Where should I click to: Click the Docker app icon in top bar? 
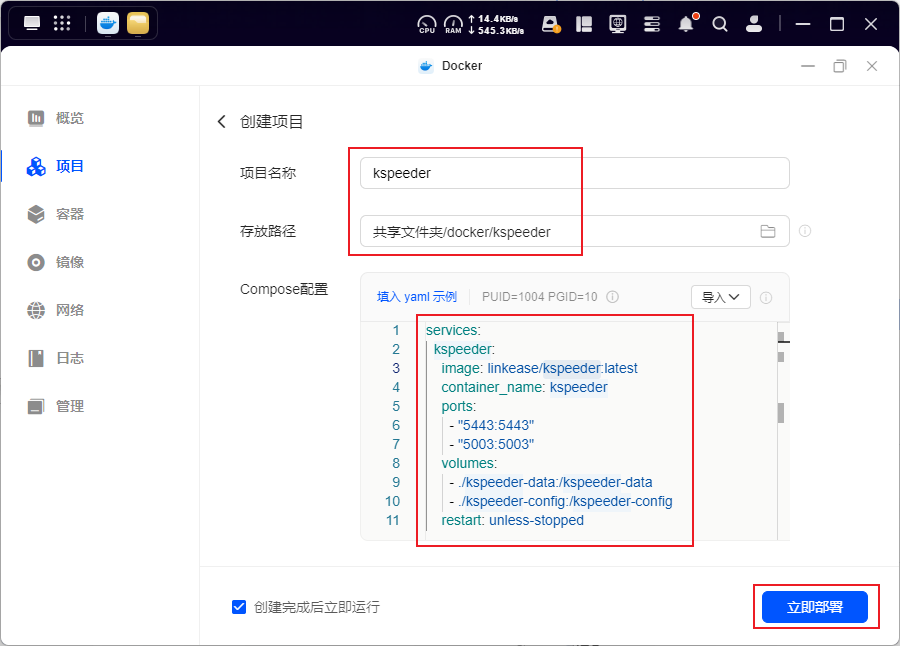point(108,24)
